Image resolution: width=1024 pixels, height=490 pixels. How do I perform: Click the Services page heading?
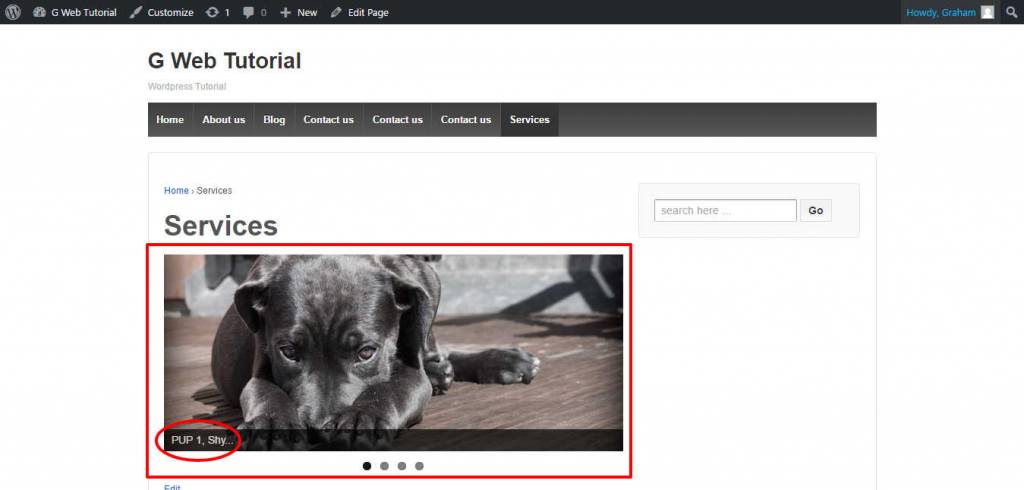coord(221,225)
